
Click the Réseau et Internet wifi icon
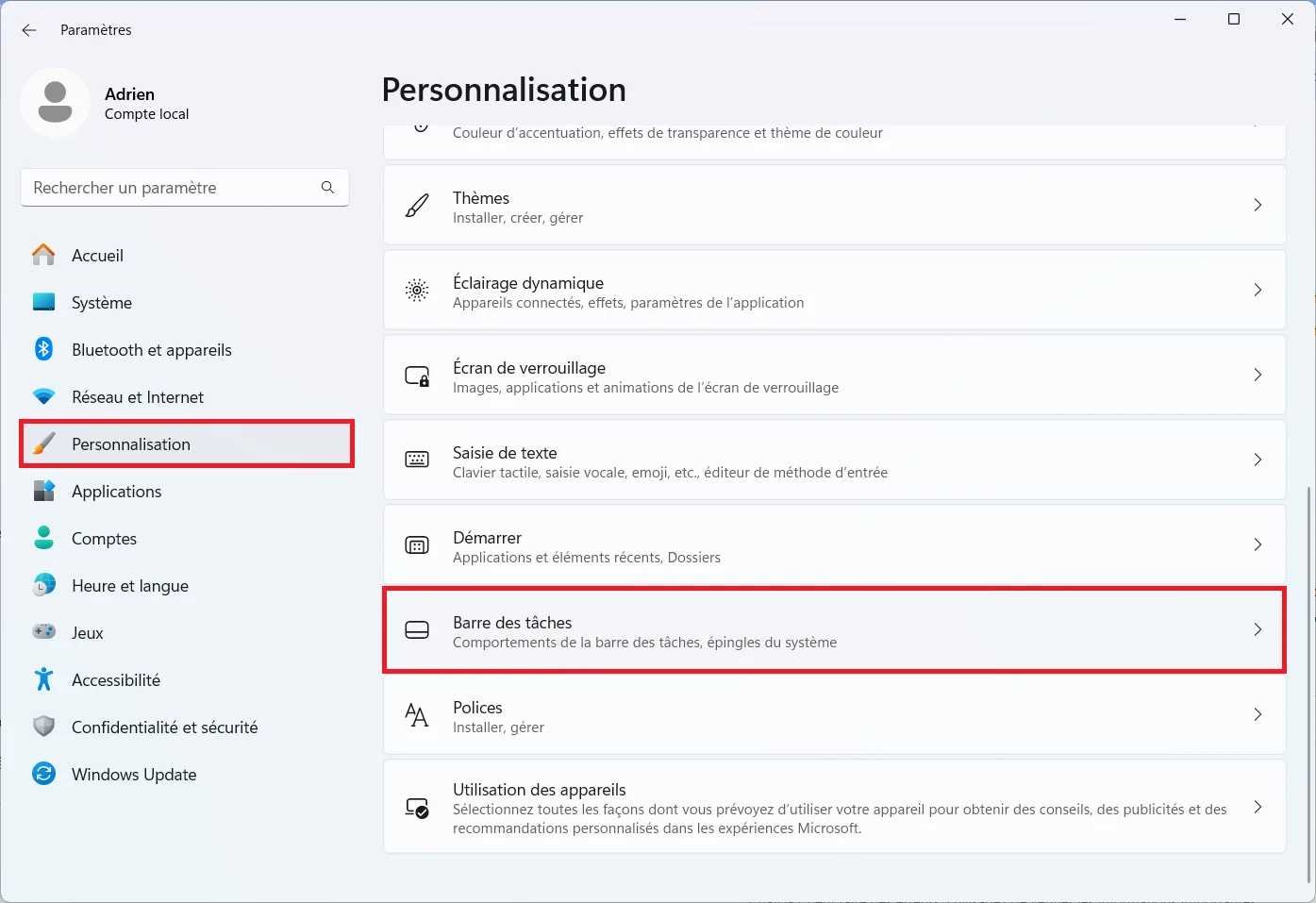pyautogui.click(x=43, y=396)
